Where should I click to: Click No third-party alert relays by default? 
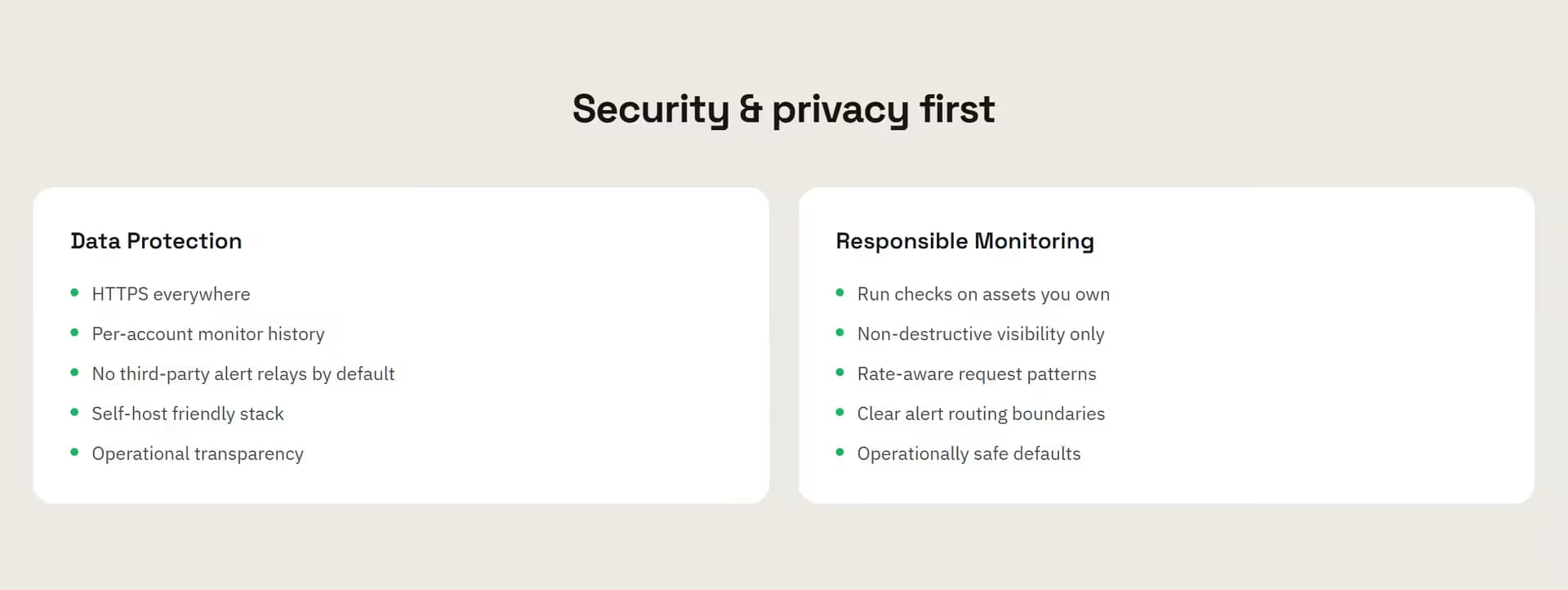[243, 374]
